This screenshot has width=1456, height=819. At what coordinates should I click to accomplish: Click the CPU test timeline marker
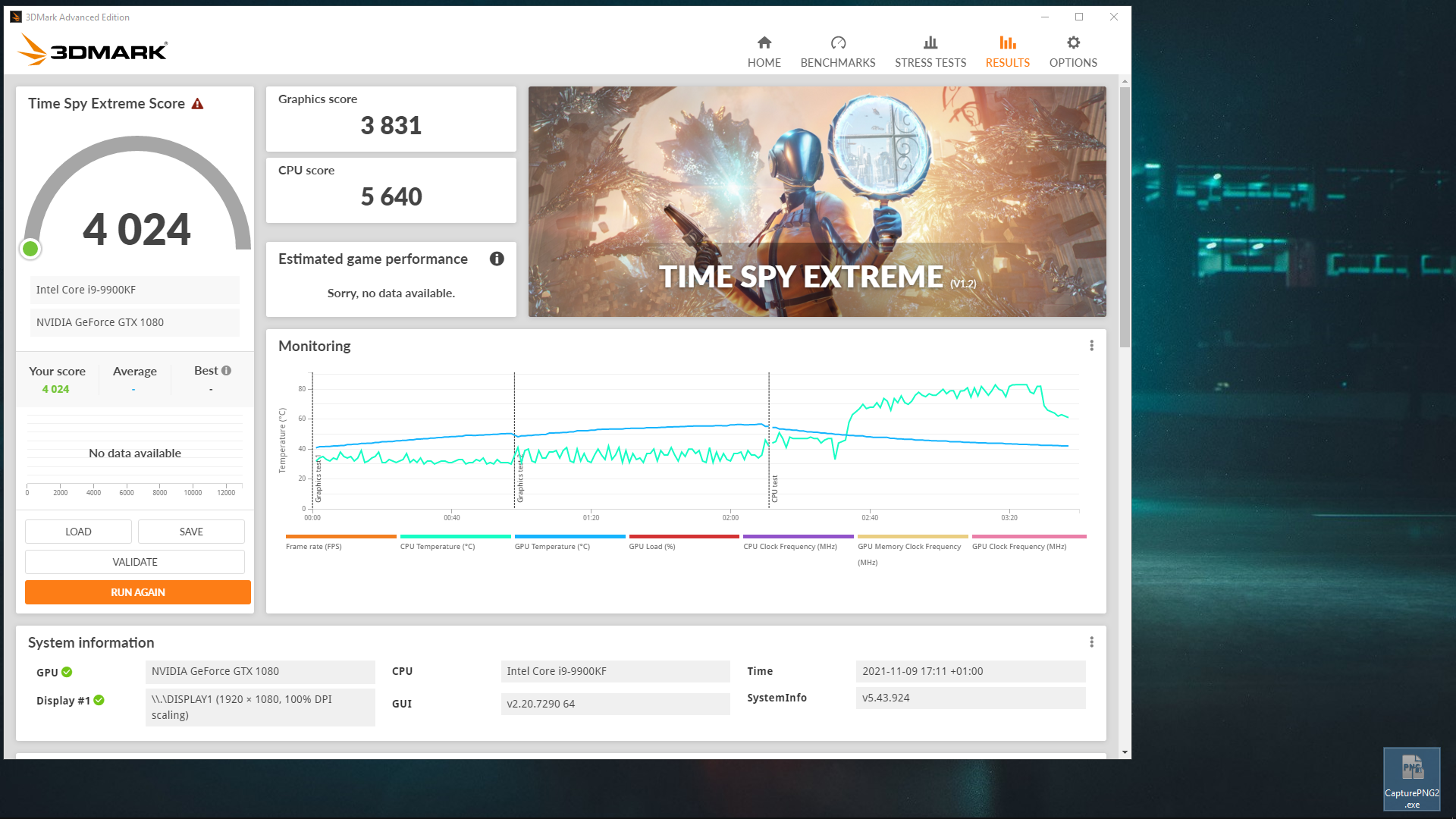[774, 489]
